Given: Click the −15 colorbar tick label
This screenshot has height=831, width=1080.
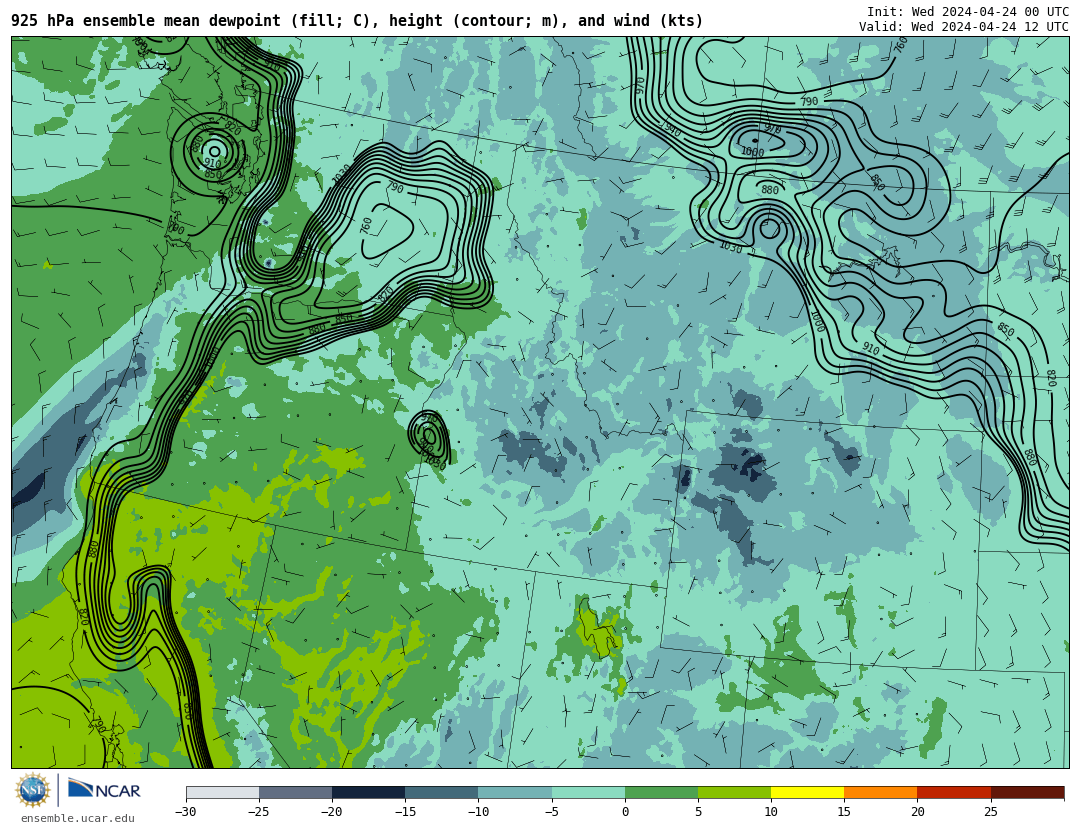Looking at the screenshot, I should pos(405,812).
